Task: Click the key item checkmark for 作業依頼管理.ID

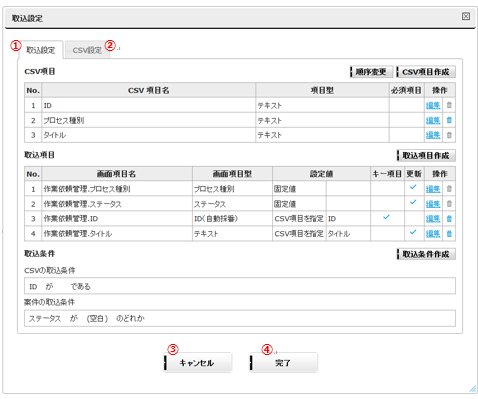Action: click(386, 217)
